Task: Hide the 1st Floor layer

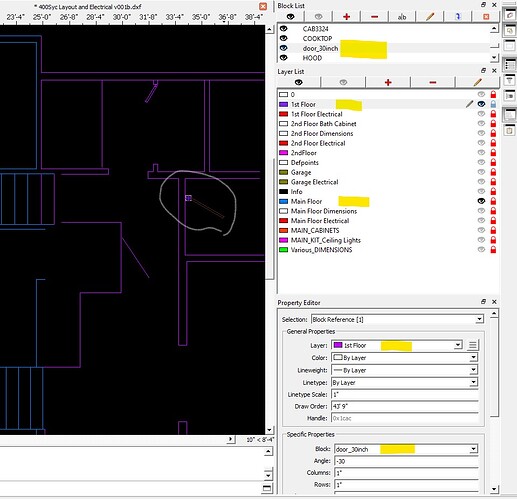Action: [481, 104]
